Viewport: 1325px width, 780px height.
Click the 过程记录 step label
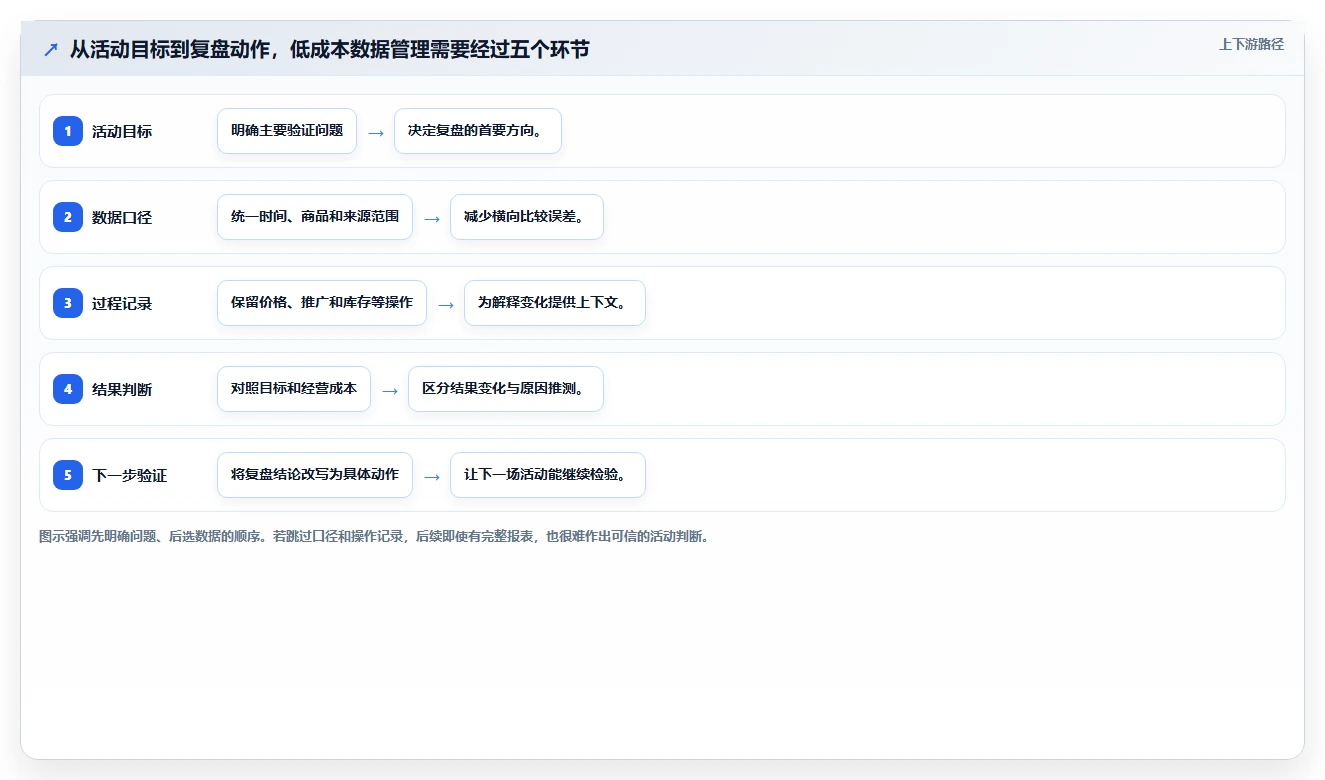(122, 303)
